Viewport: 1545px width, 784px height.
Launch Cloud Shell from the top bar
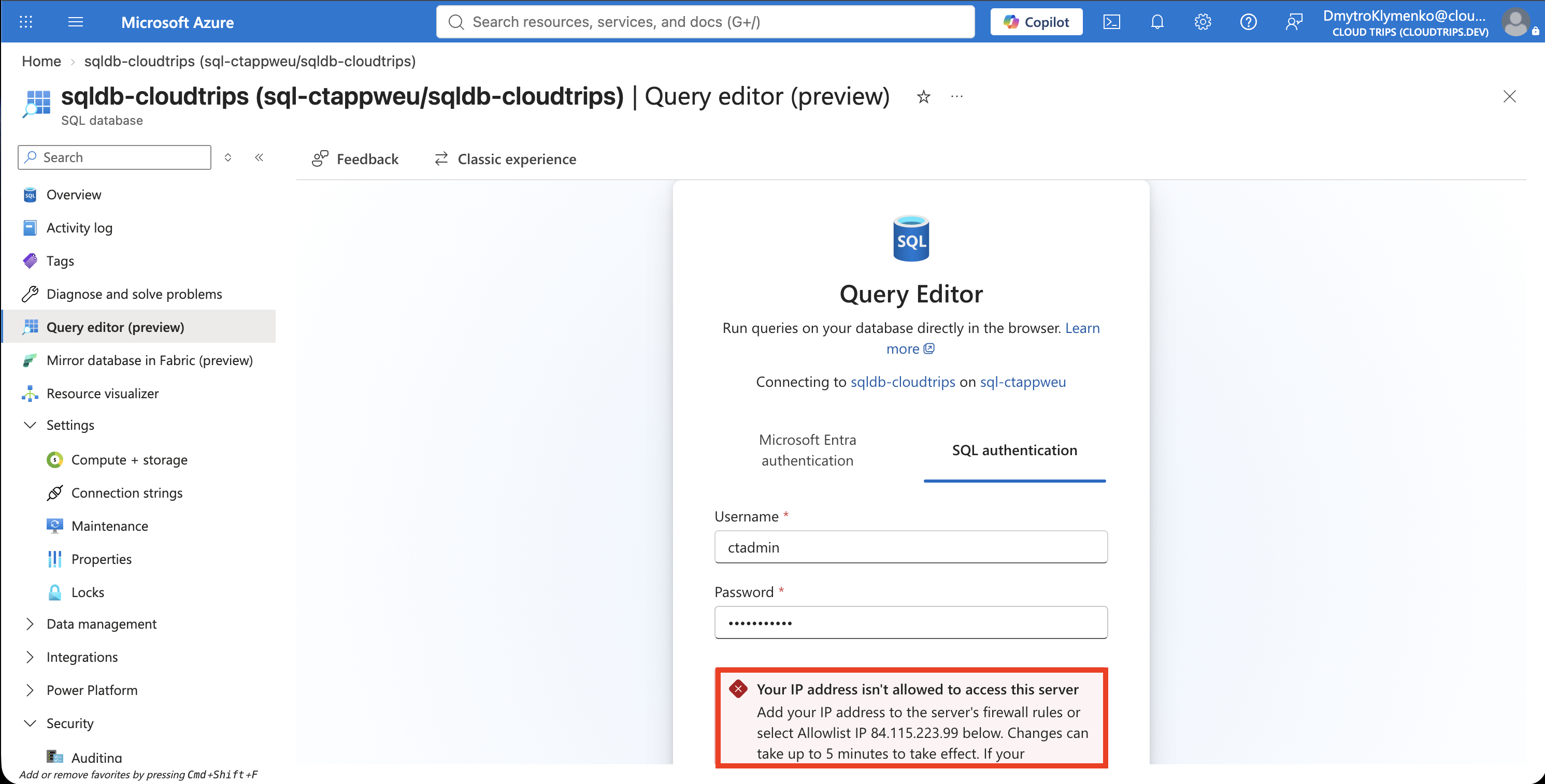[x=1111, y=22]
